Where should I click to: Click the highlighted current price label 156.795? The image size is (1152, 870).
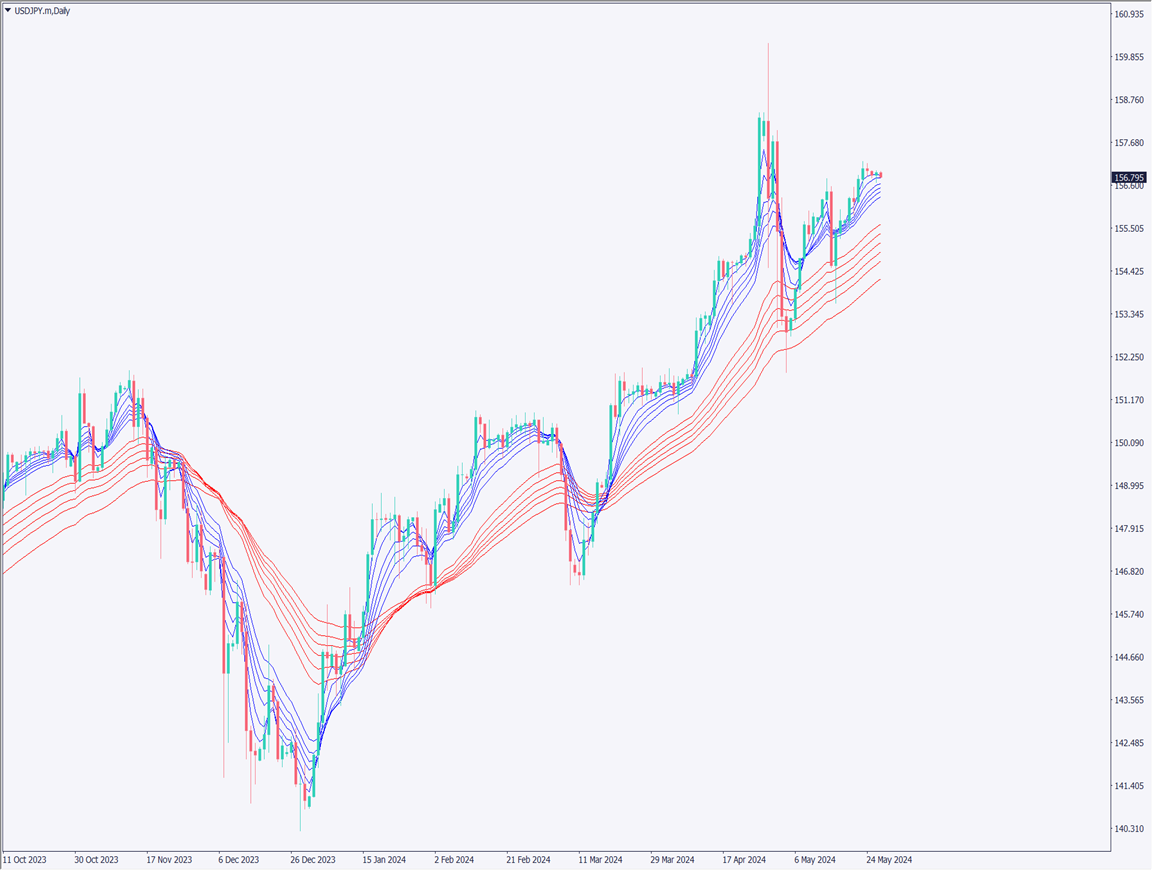(1130, 178)
